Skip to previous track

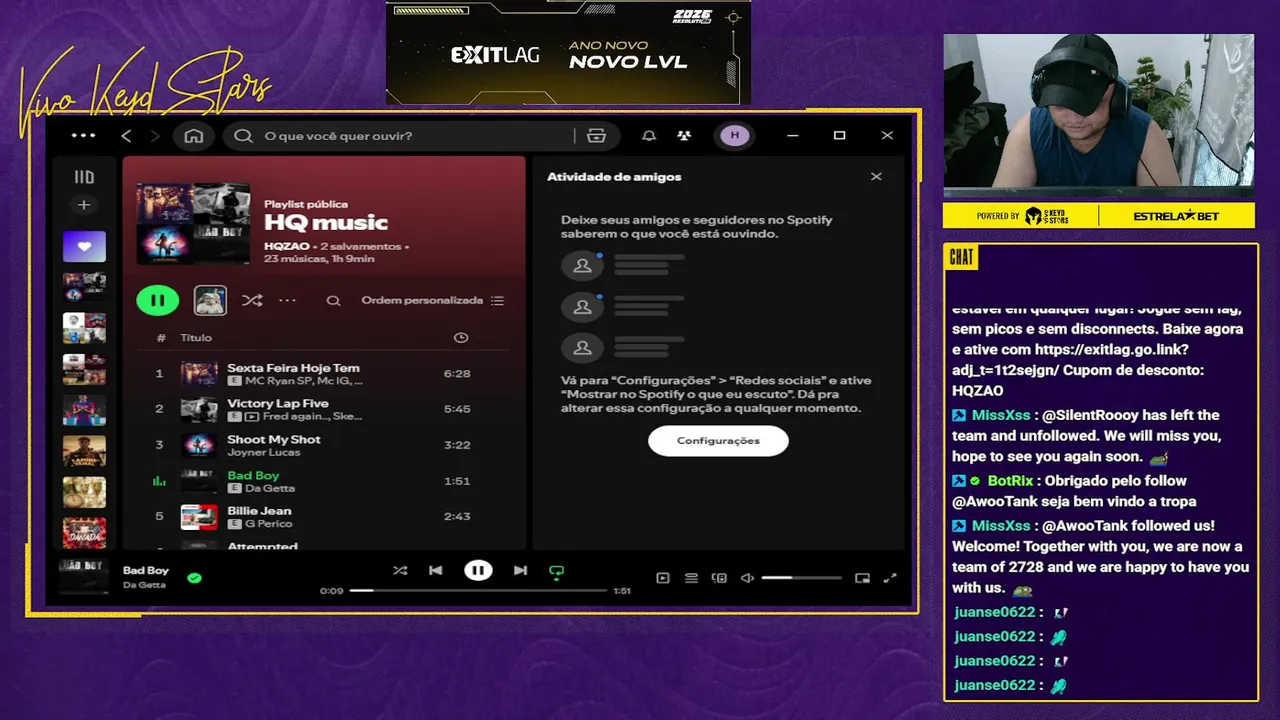(x=436, y=571)
